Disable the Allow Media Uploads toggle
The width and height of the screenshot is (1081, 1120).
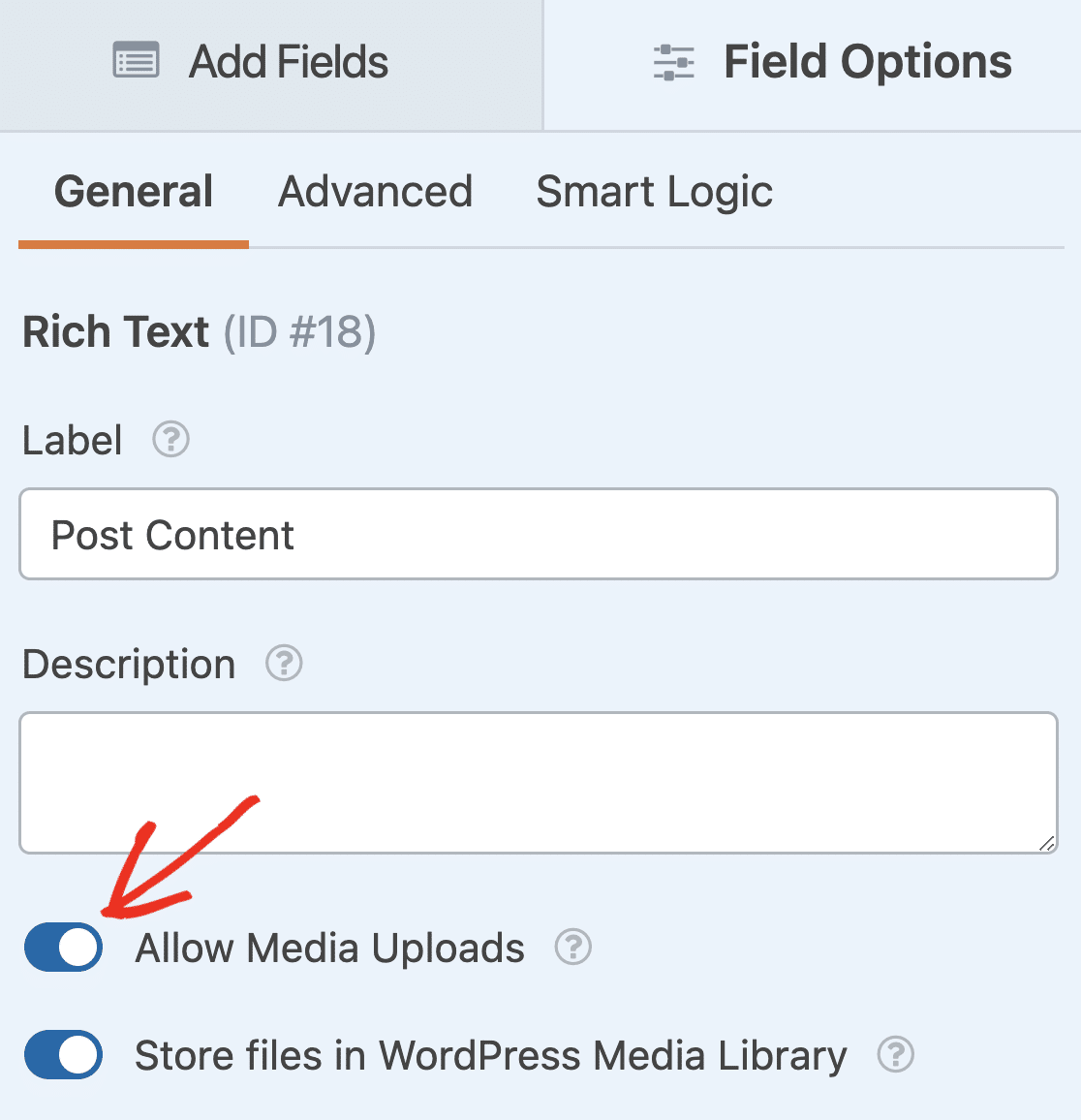64,948
